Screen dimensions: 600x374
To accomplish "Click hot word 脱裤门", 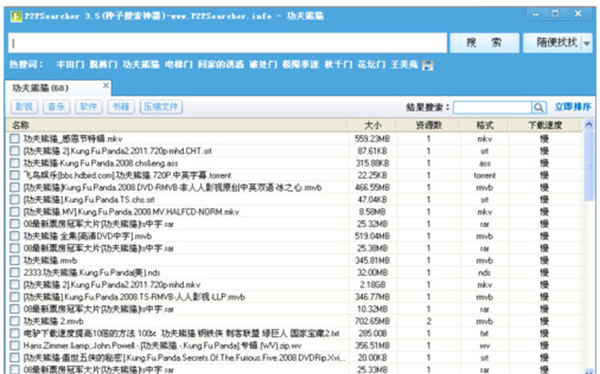I will click(103, 64).
